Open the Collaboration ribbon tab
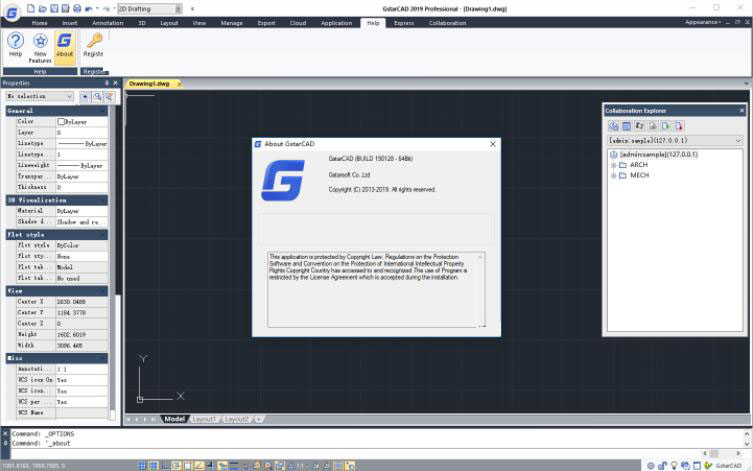 pos(448,23)
